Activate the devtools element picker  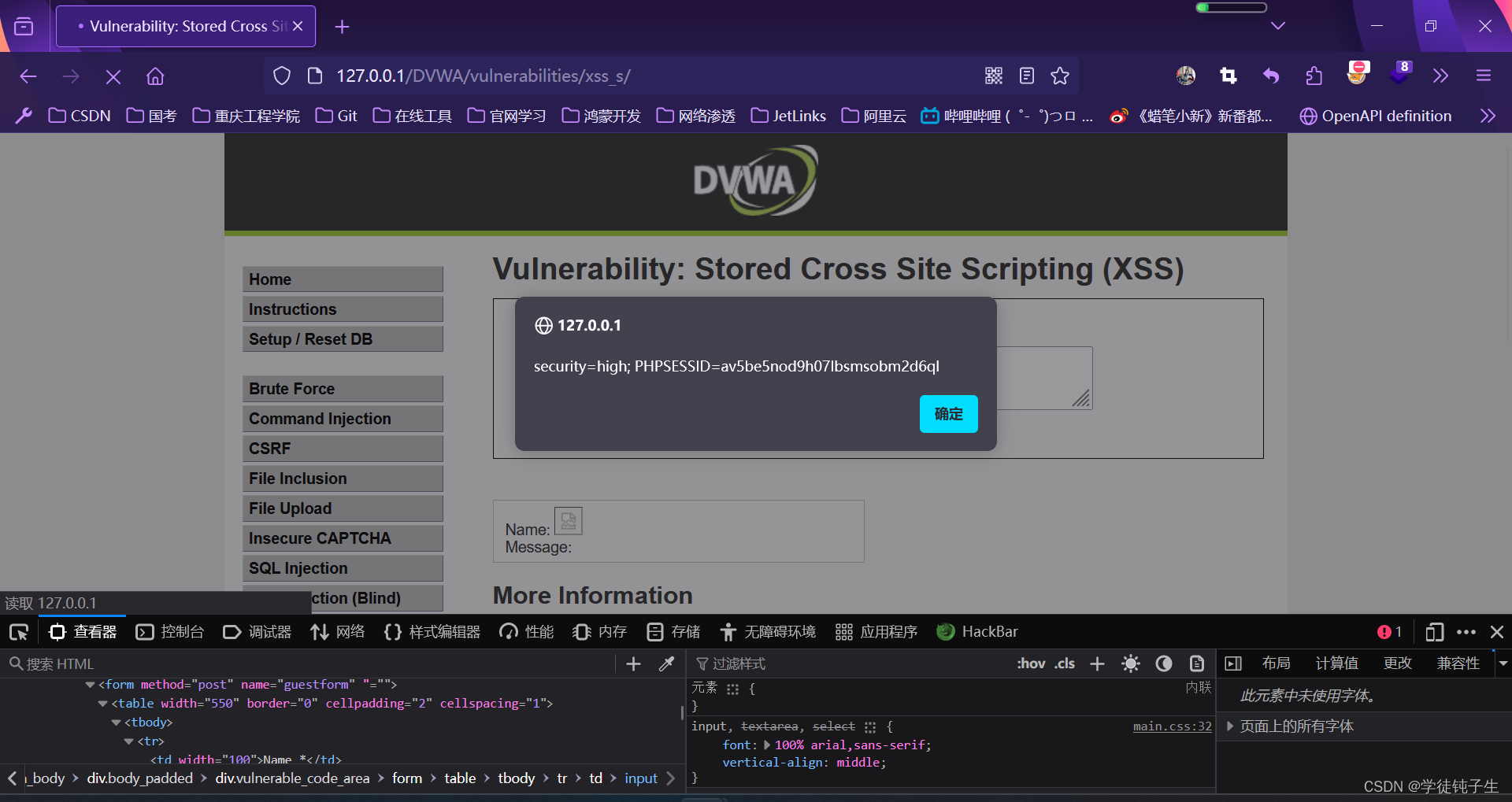click(19, 632)
